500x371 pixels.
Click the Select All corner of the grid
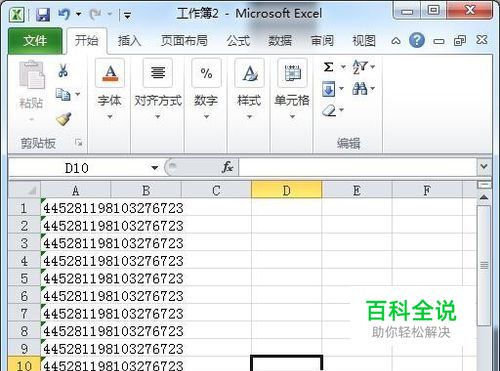click(x=25, y=190)
